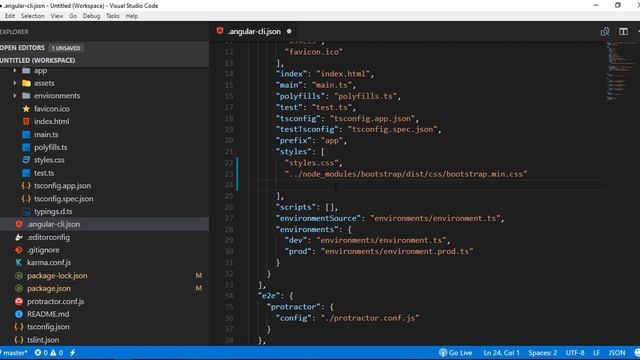
Task: Open the Help menu
Action: pyautogui.click(x=131, y=16)
